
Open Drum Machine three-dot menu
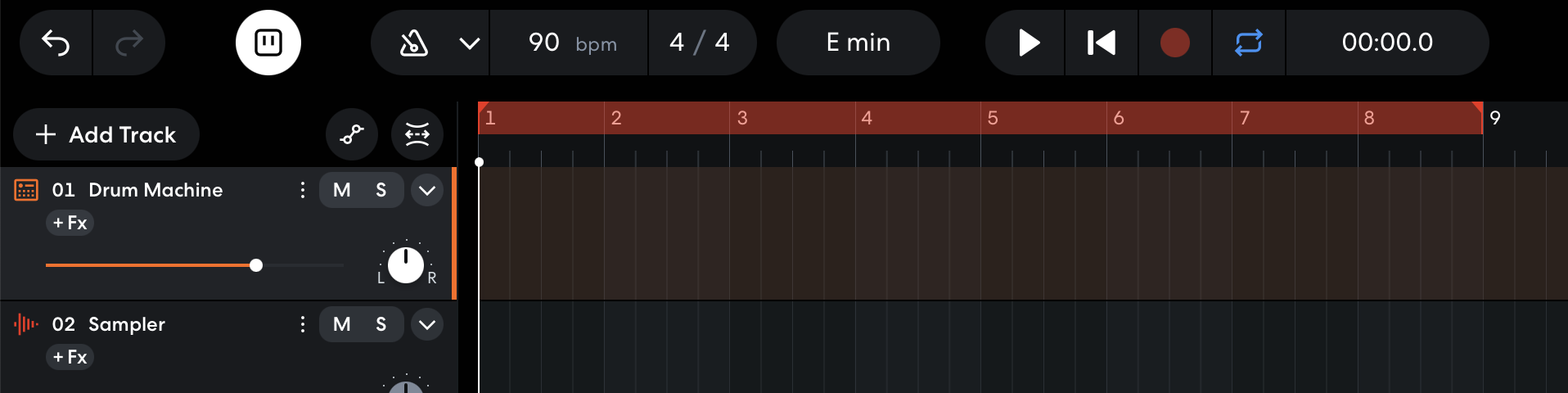(x=303, y=190)
